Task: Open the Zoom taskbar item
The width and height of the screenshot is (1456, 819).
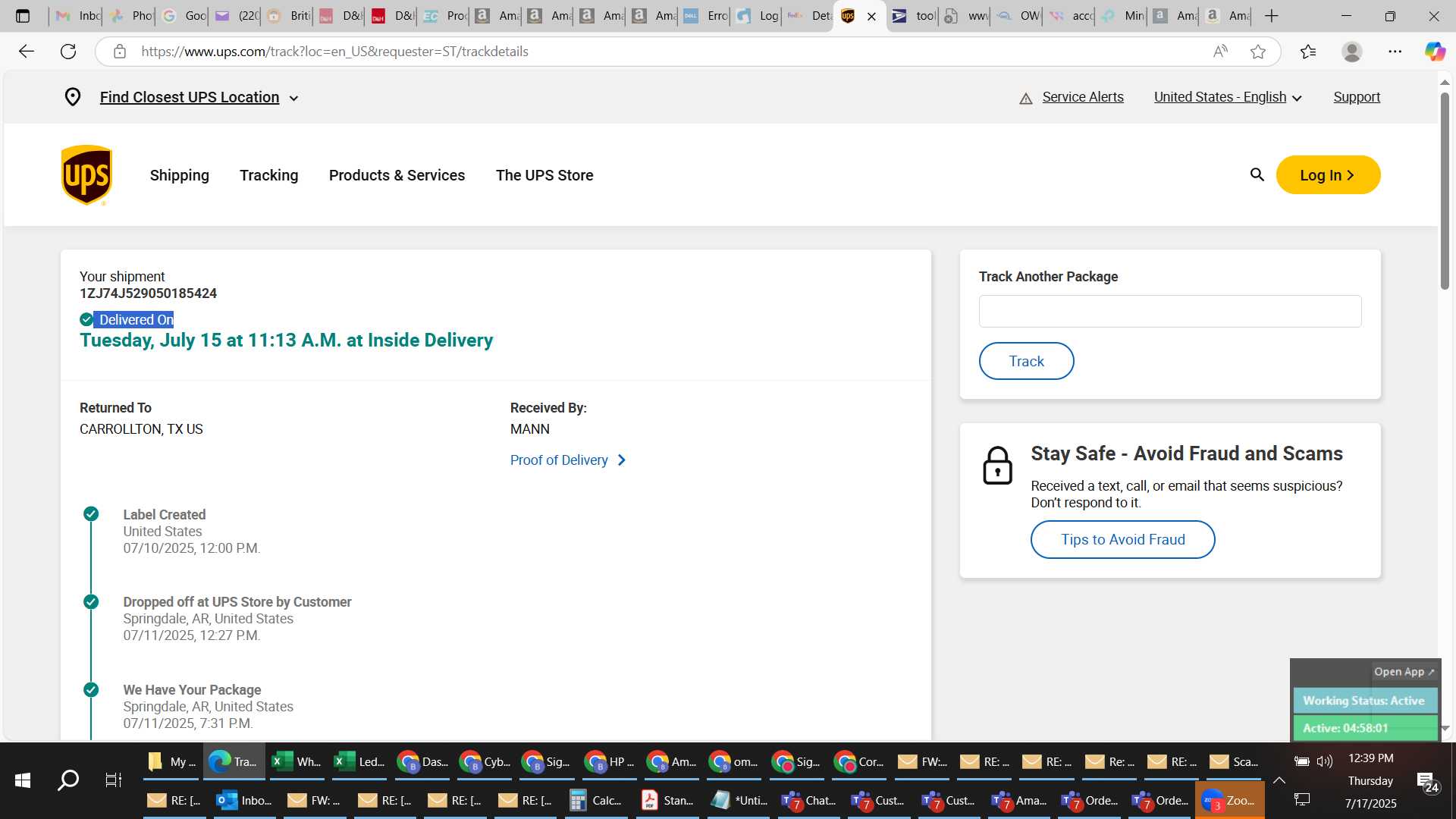Action: point(1229,801)
